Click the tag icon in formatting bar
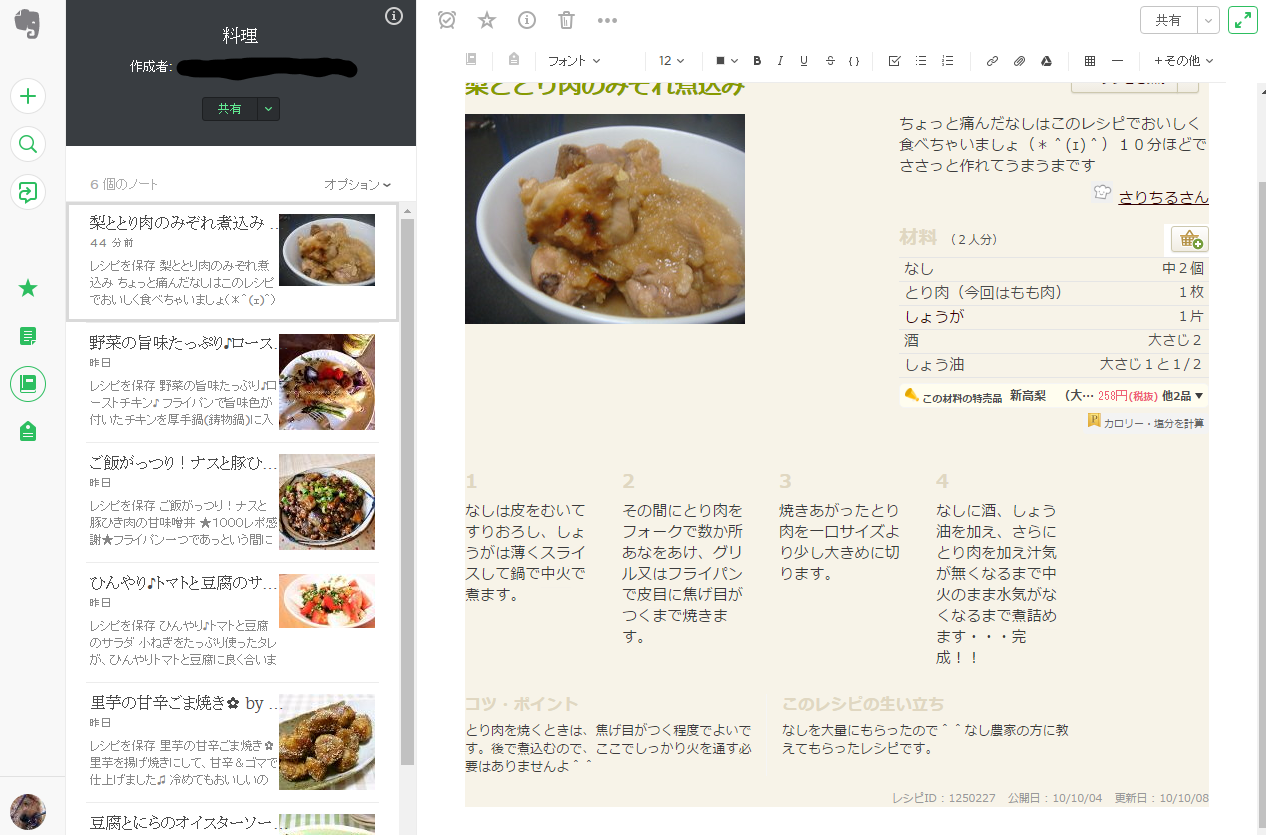Viewport: 1266px width, 835px height. tap(514, 60)
